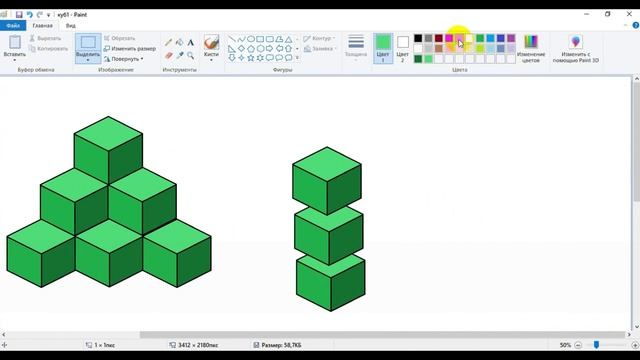Choose the Down arrow shape
This screenshot has width=640, height=360.
click(x=232, y=58)
